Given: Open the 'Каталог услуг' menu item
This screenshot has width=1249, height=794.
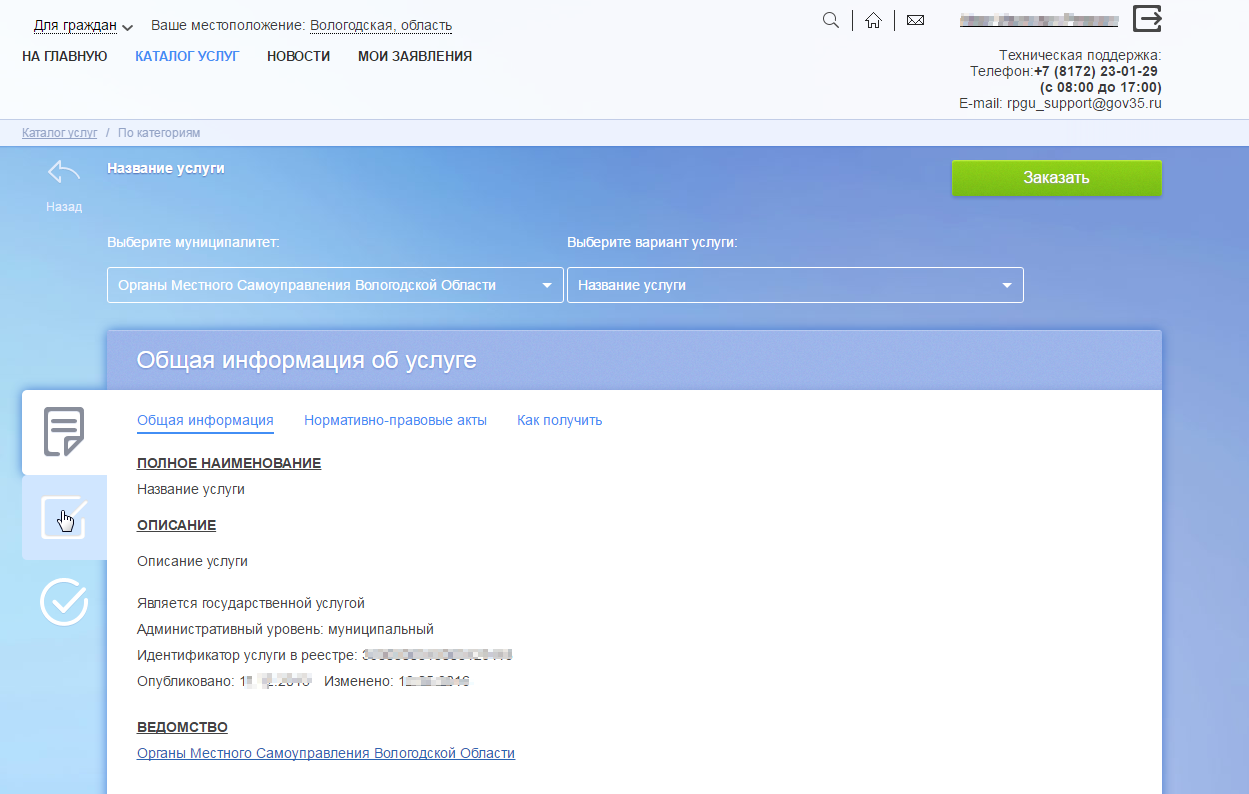Looking at the screenshot, I should tap(187, 57).
